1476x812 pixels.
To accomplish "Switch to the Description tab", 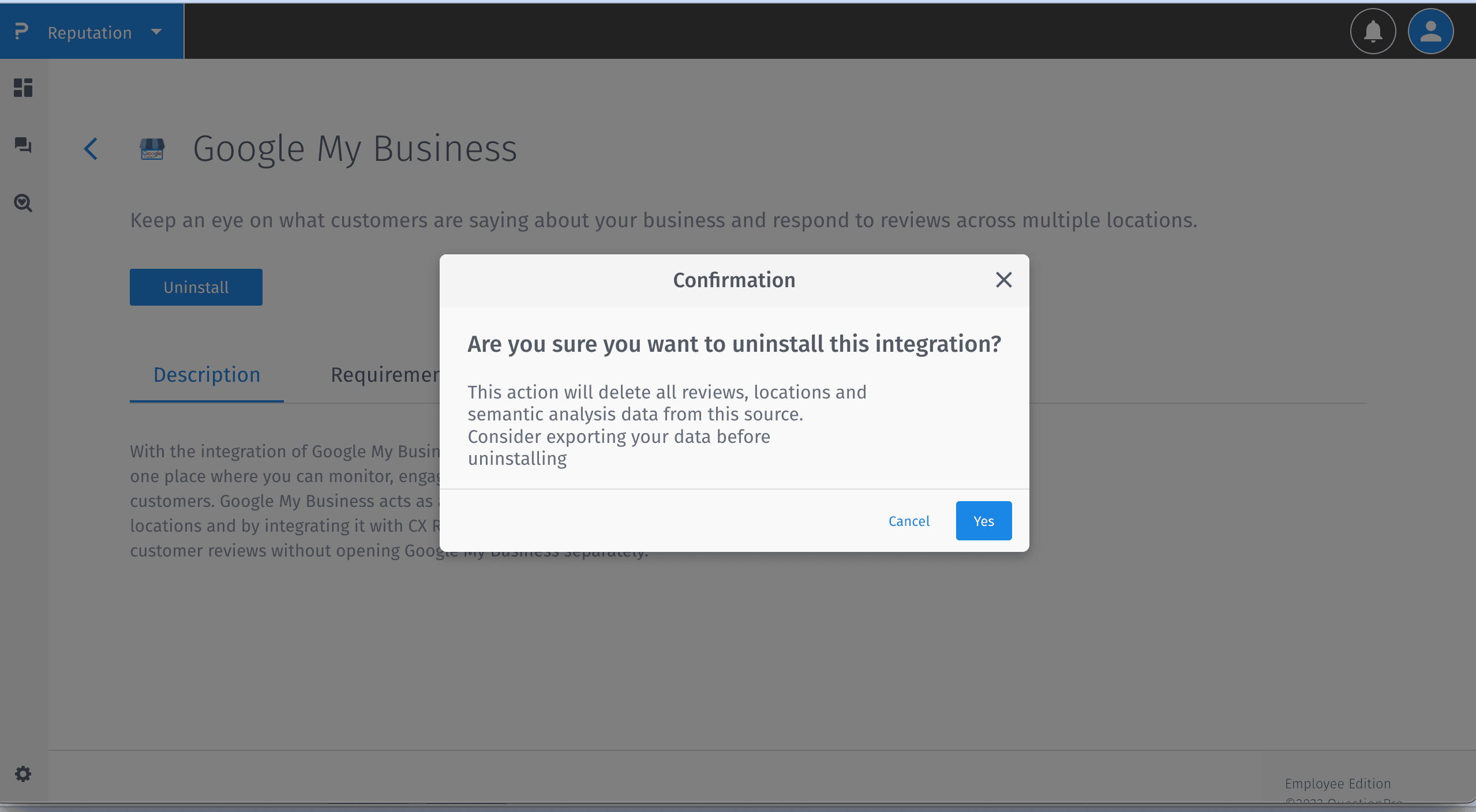I will (206, 374).
